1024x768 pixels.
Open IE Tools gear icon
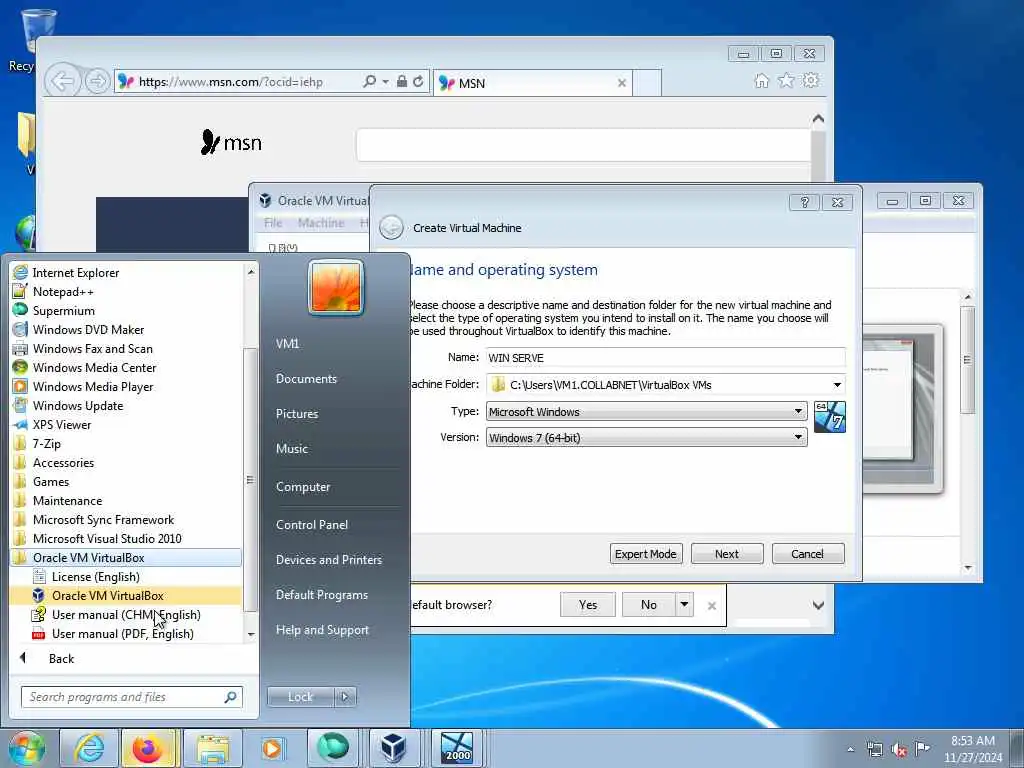[x=810, y=80]
